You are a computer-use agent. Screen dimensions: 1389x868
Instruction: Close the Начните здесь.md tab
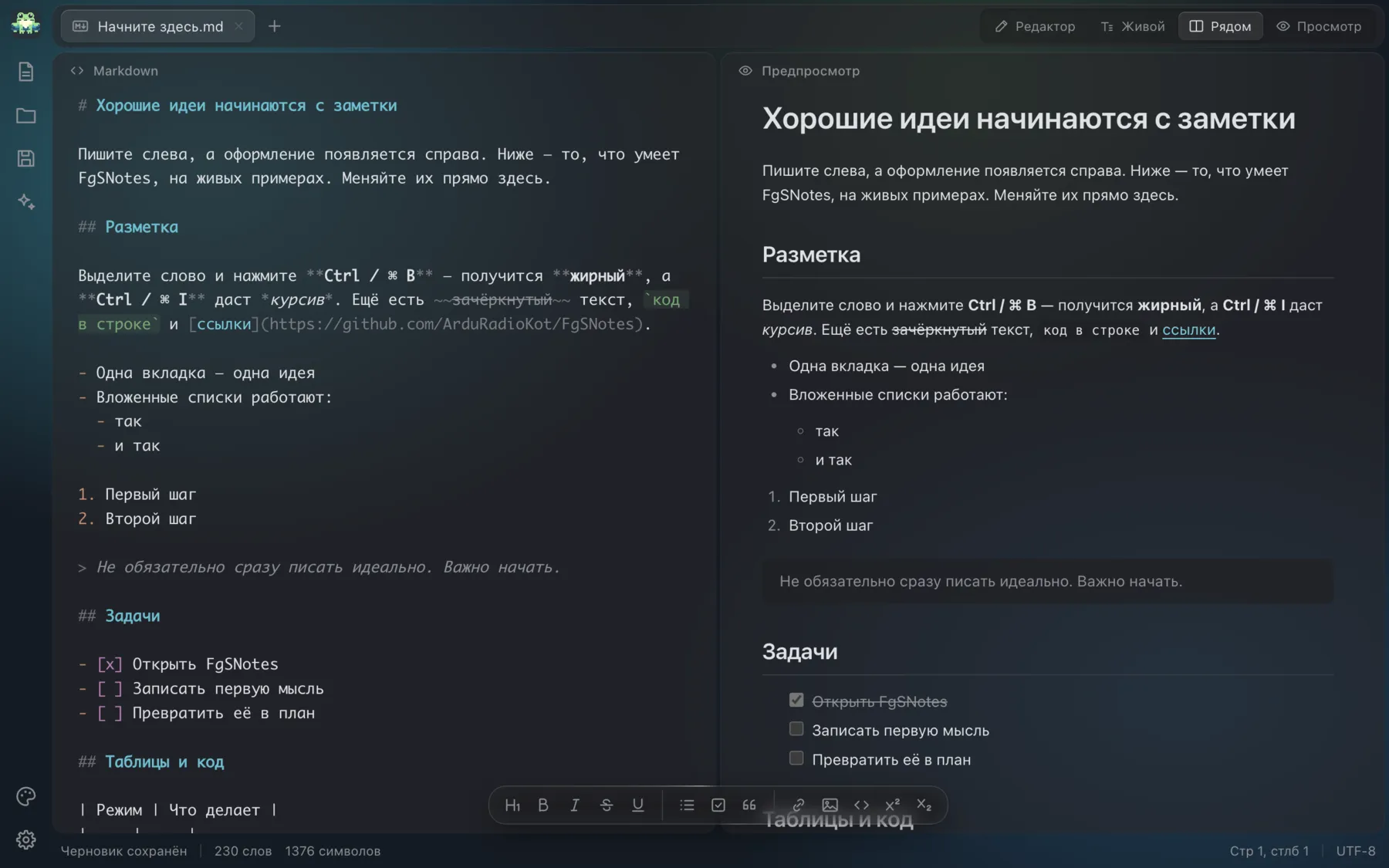(239, 26)
